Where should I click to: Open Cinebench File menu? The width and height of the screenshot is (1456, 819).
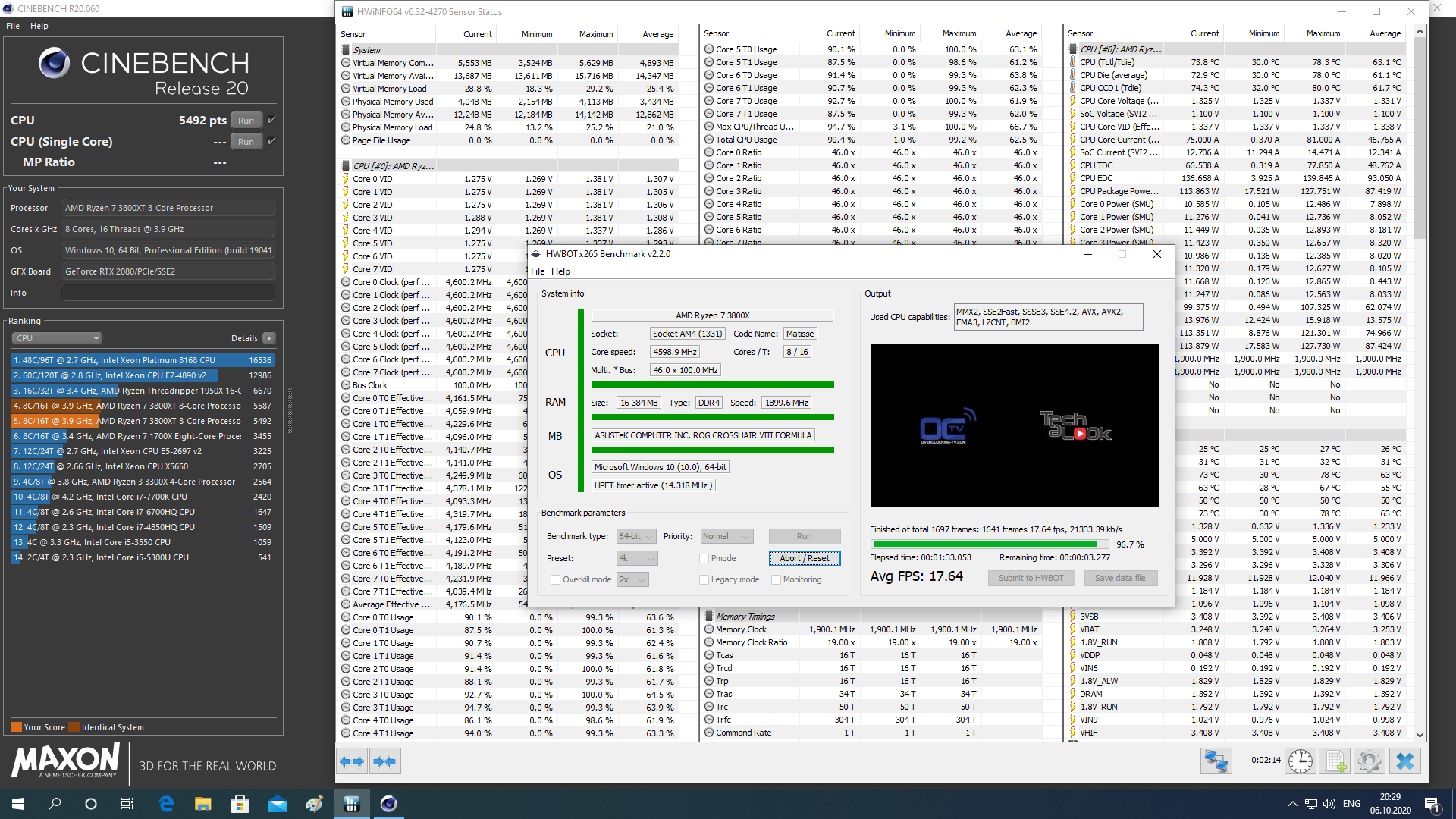pyautogui.click(x=13, y=26)
